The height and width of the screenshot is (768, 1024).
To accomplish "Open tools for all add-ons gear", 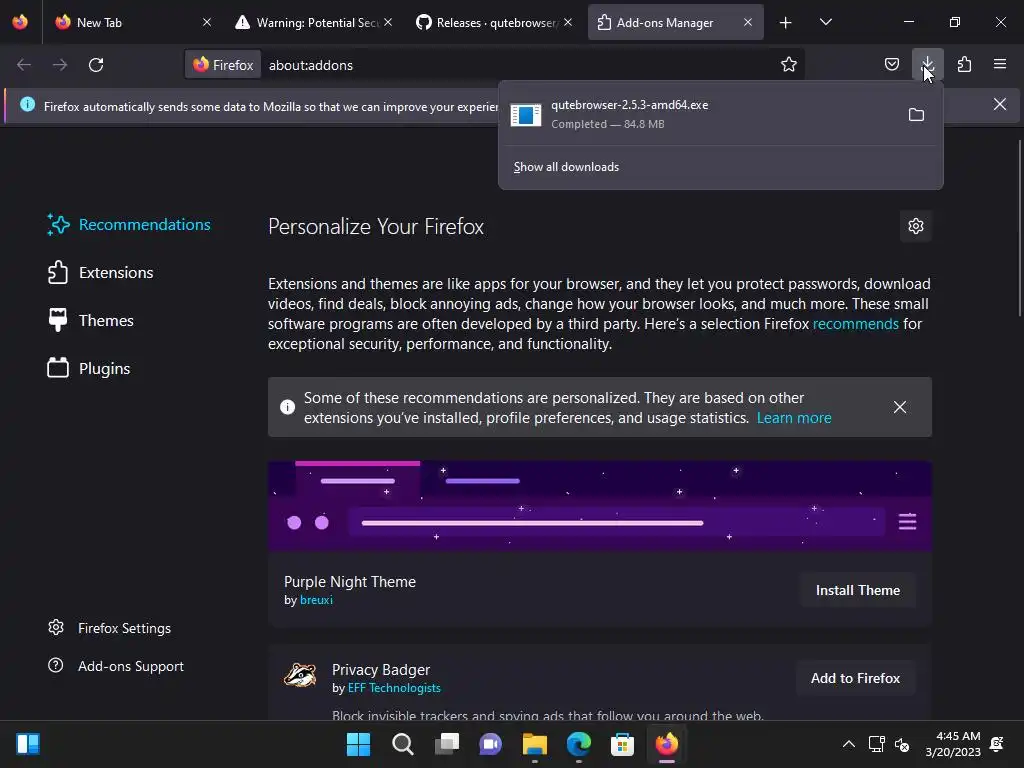I will 916,226.
